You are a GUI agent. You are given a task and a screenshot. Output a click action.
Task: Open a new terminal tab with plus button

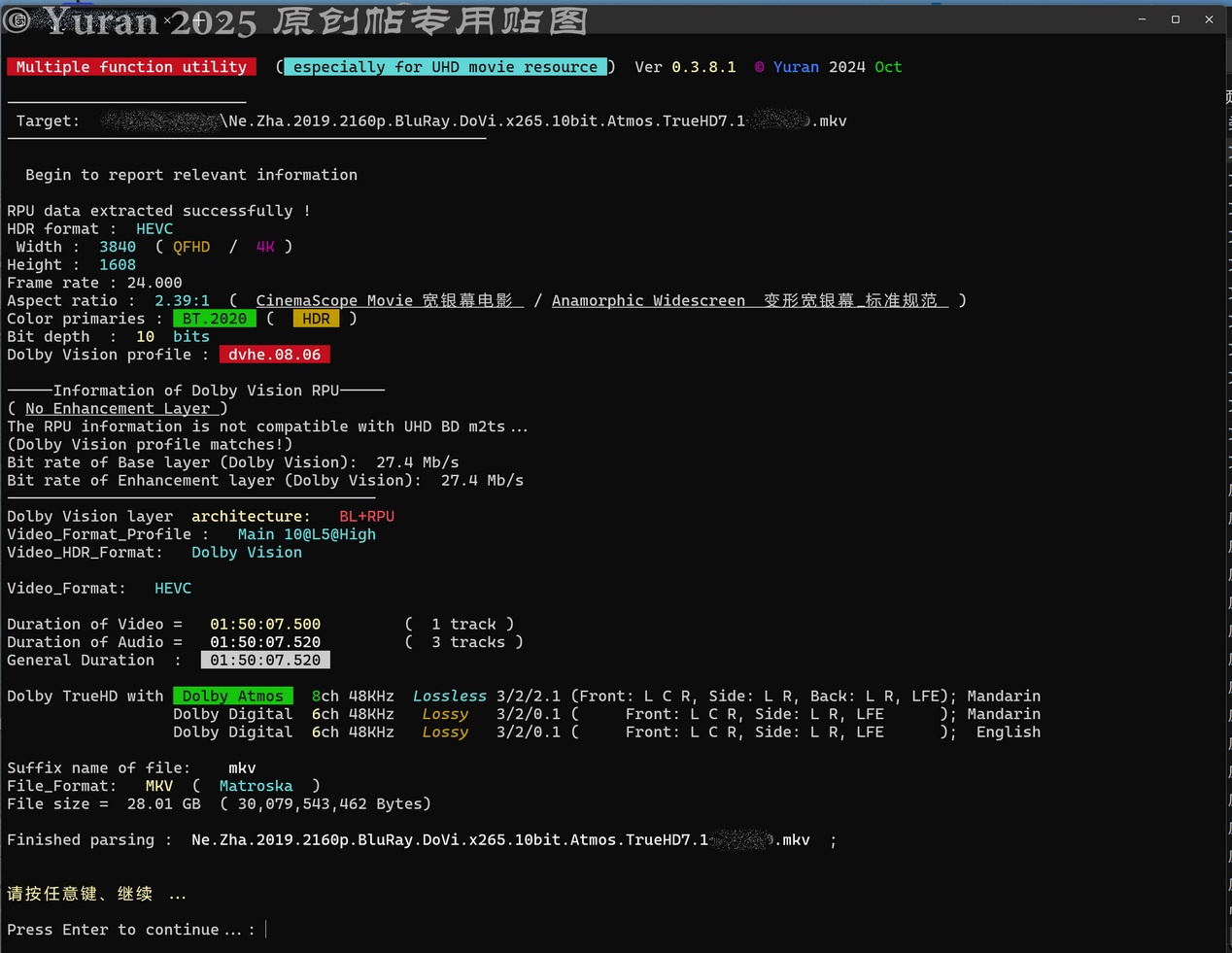pyautogui.click(x=198, y=19)
